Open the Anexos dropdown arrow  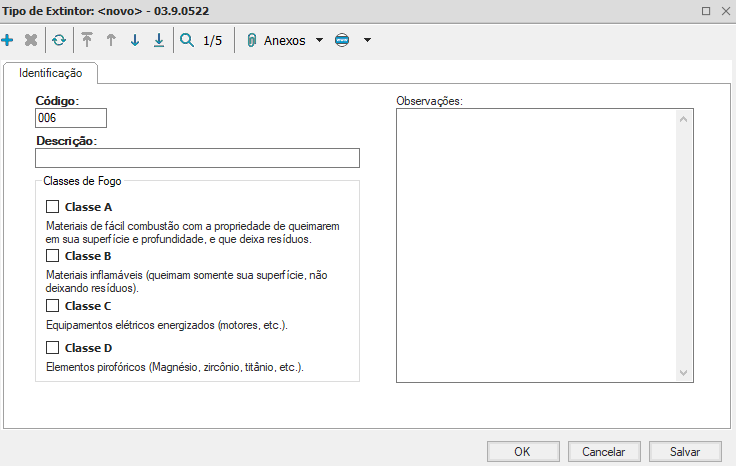(319, 41)
